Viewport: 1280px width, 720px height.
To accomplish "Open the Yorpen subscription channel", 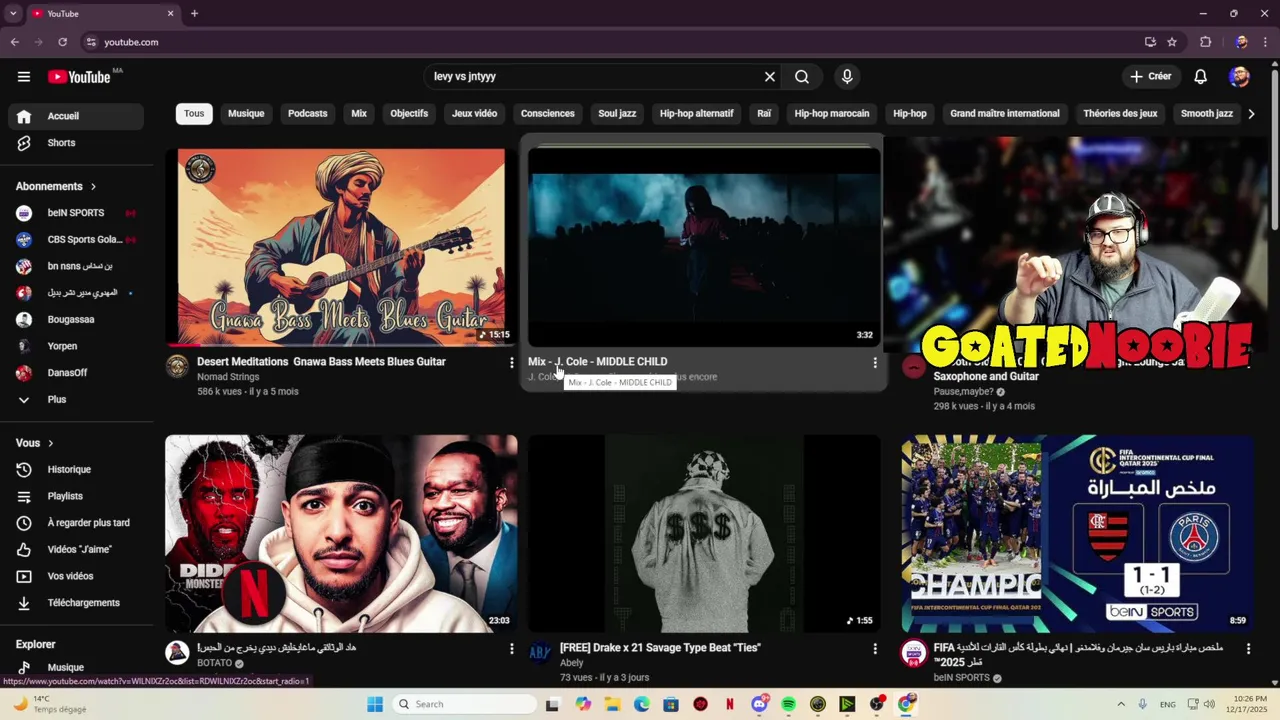I will 76,346.
